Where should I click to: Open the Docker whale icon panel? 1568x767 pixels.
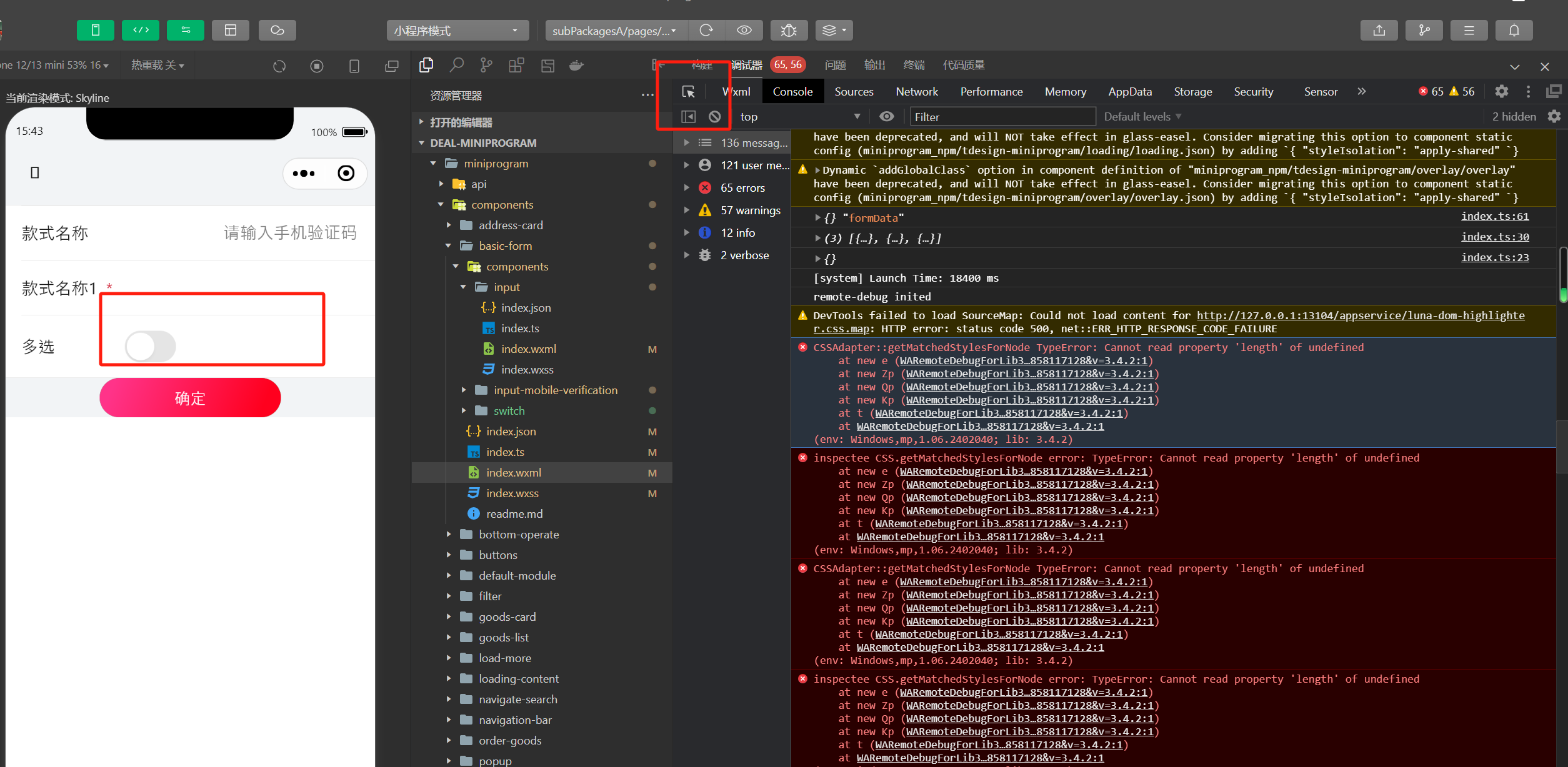(x=576, y=65)
